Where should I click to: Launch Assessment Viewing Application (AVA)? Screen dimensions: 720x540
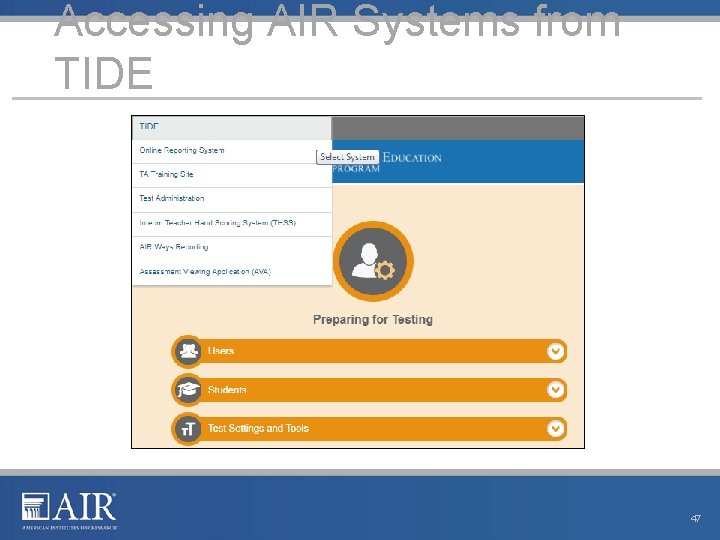[231, 272]
